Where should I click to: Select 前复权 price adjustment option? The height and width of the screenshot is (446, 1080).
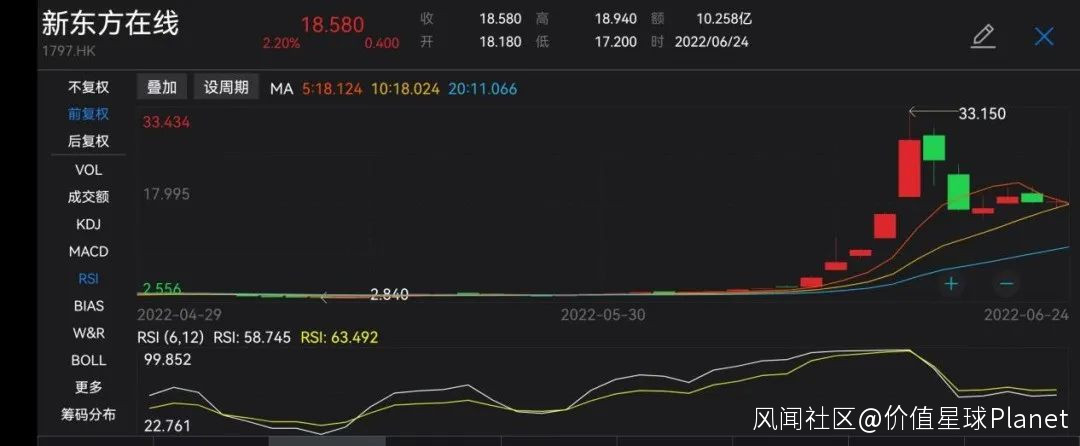(88, 114)
